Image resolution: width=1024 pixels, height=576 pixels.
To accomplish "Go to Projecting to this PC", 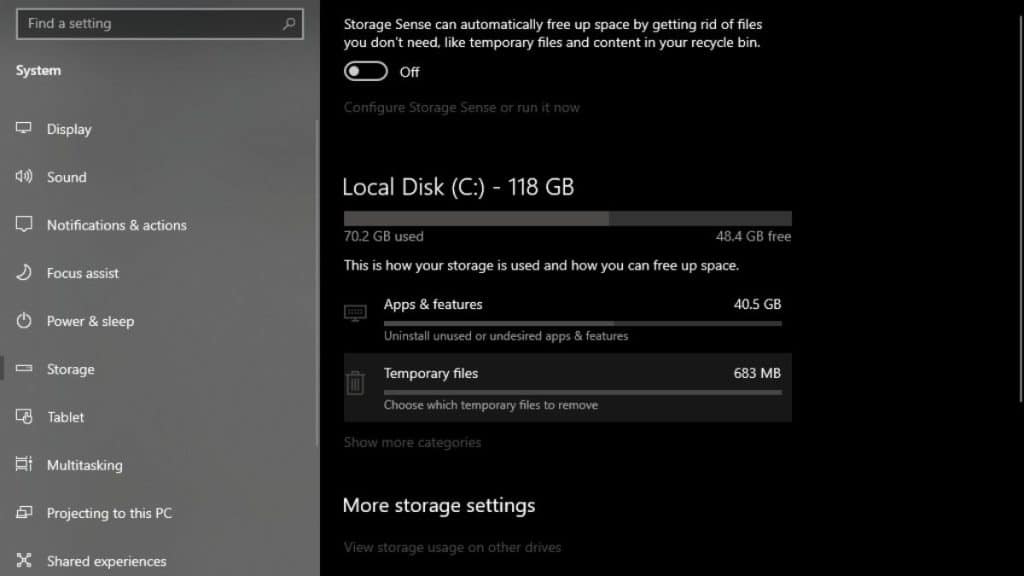I will click(x=109, y=513).
